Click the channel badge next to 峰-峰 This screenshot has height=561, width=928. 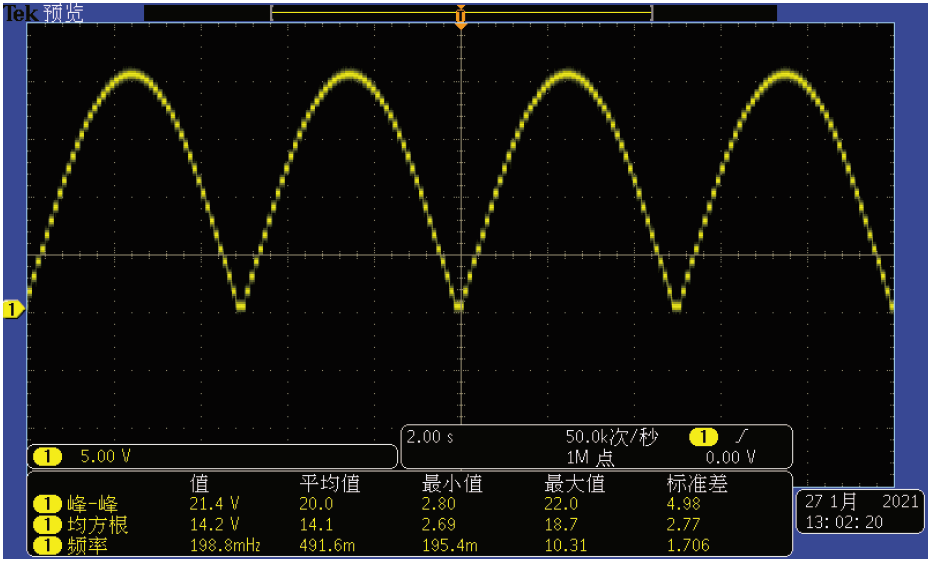47,504
